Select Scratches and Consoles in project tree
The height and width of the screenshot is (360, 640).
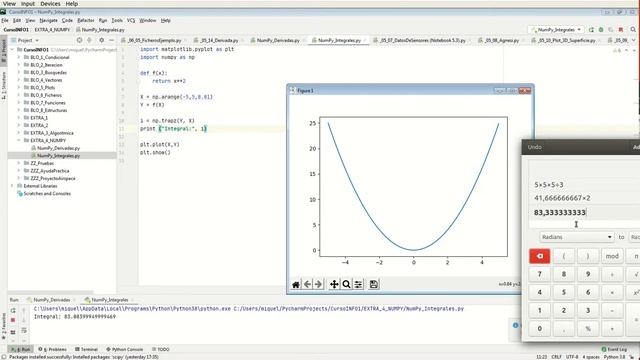pyautogui.click(x=47, y=193)
